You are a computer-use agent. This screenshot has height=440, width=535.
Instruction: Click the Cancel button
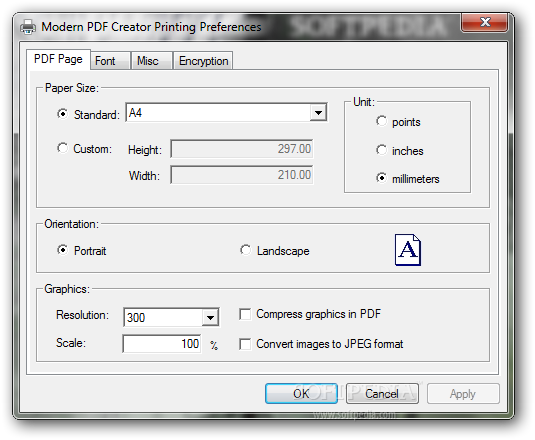pos(382,394)
